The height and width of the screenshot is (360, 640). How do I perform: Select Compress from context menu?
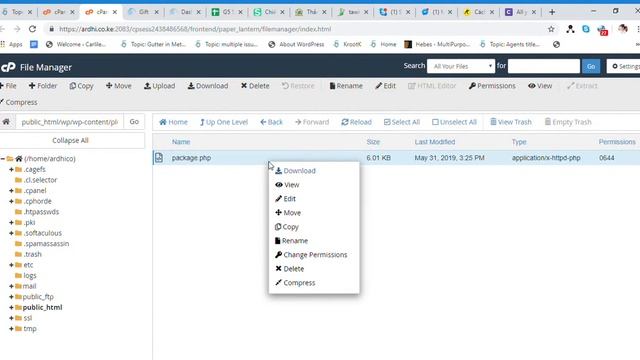(295, 282)
